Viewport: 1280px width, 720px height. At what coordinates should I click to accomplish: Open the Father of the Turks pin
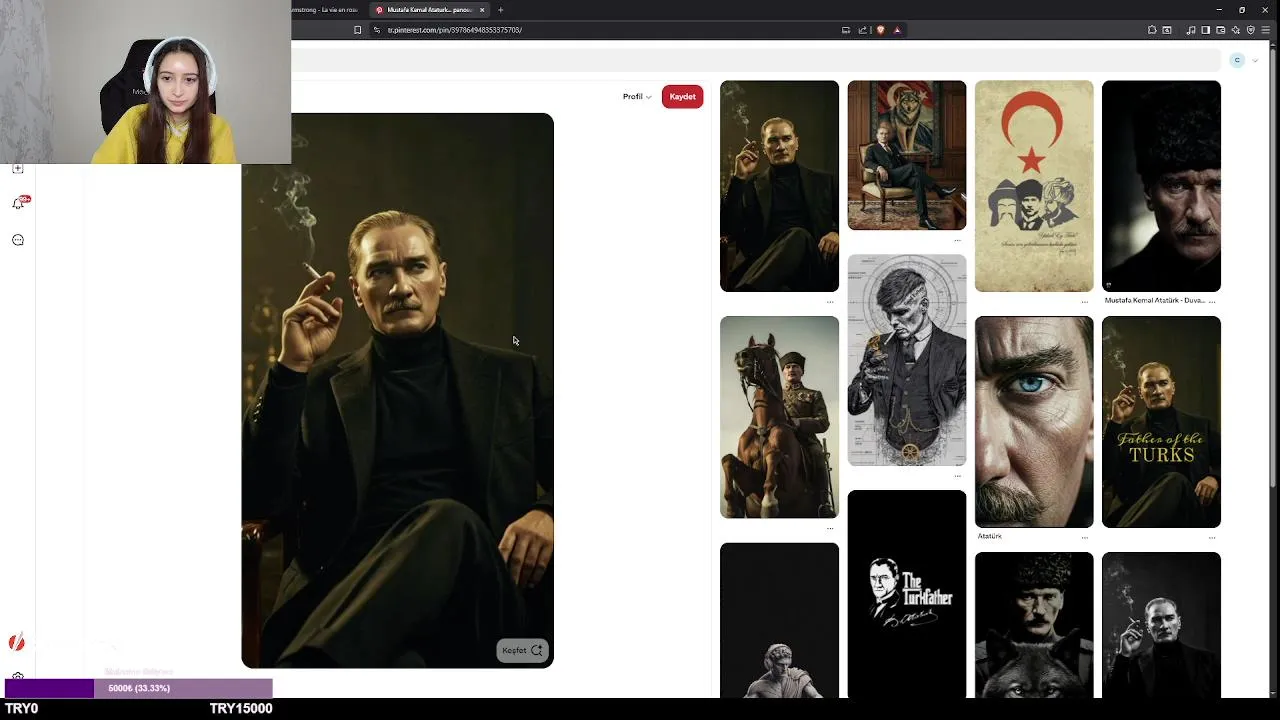(1161, 422)
